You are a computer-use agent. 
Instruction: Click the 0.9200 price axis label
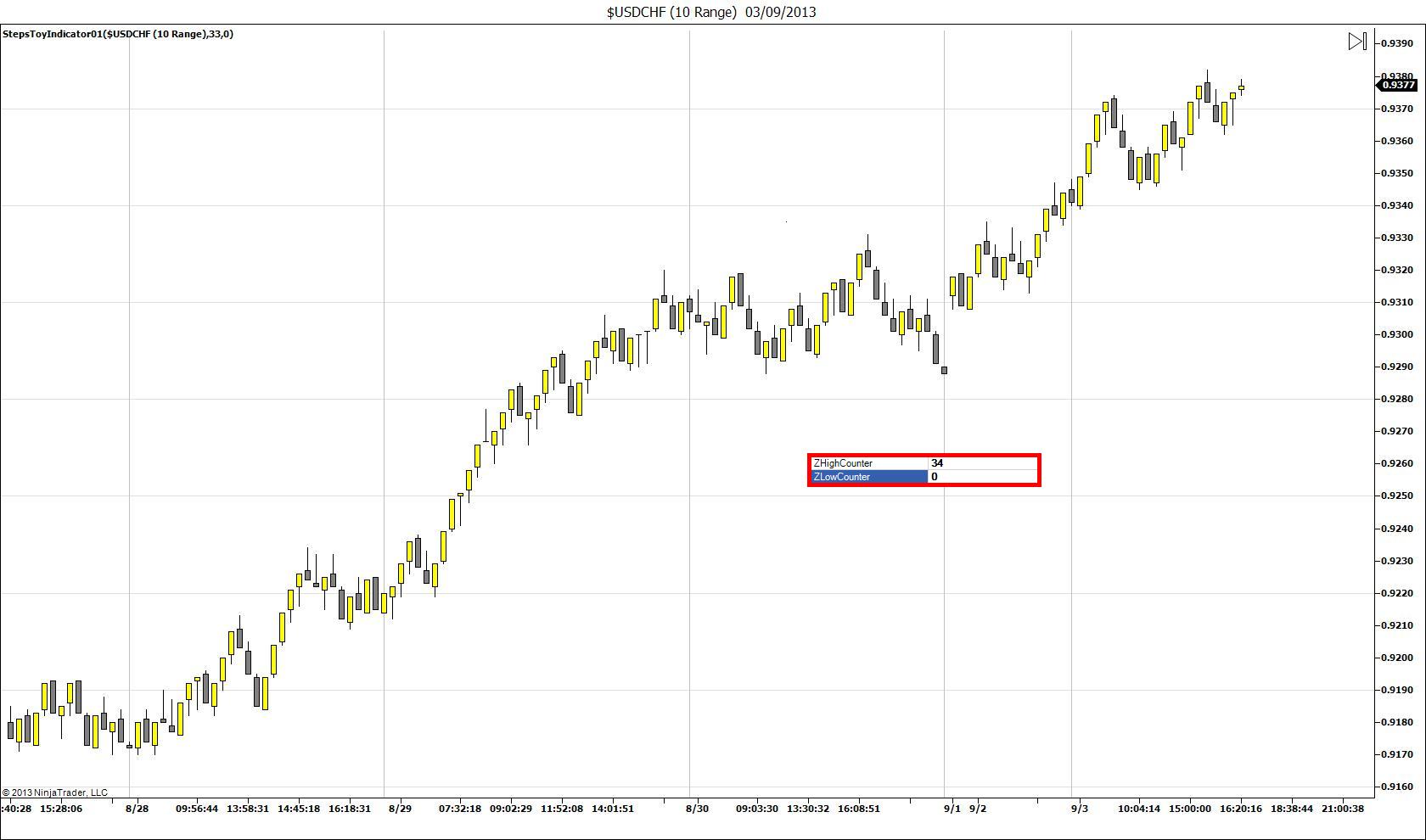pyautogui.click(x=1397, y=658)
